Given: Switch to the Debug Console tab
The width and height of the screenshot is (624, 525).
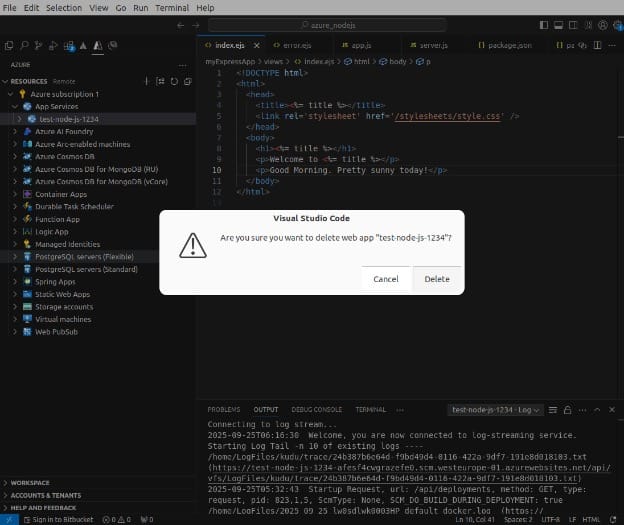Looking at the screenshot, I should click(316, 410).
